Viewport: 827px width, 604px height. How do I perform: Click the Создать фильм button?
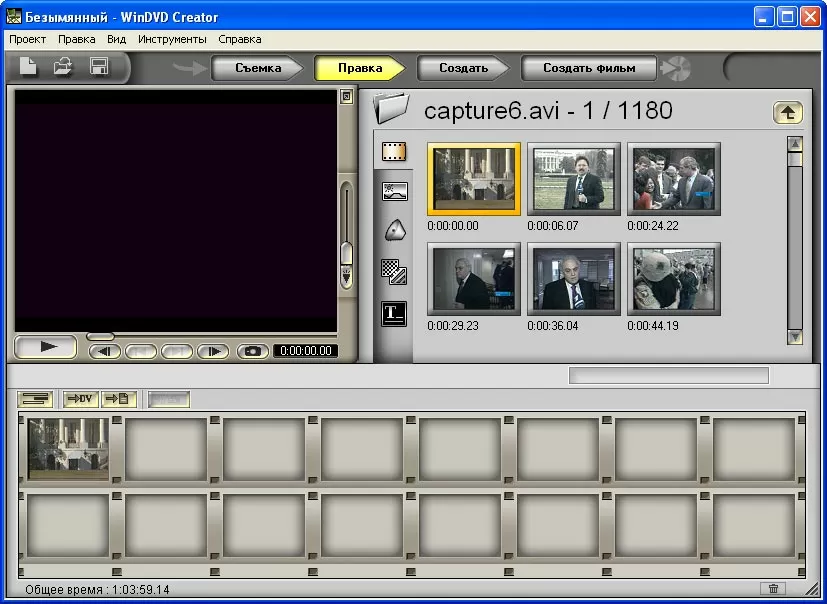click(589, 68)
